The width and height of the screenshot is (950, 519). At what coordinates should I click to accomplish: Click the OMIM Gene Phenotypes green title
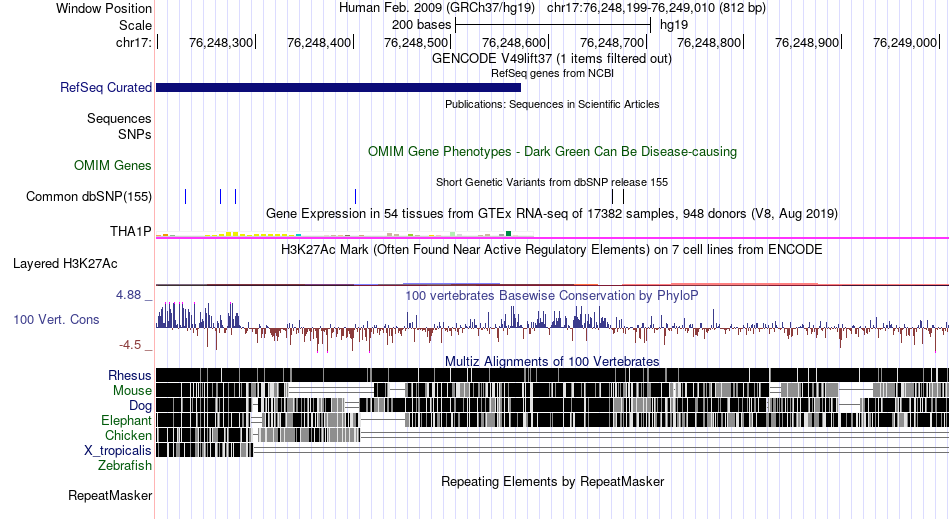[x=552, y=151]
